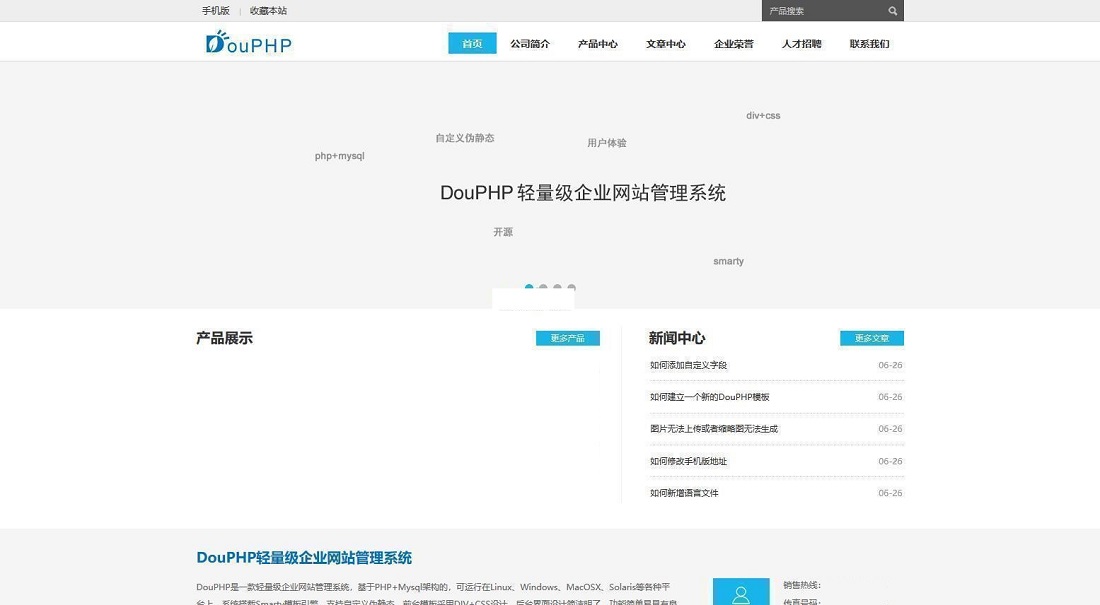This screenshot has width=1100, height=605.
Task: Click the 收藏本站 link
Action: pyautogui.click(x=268, y=11)
